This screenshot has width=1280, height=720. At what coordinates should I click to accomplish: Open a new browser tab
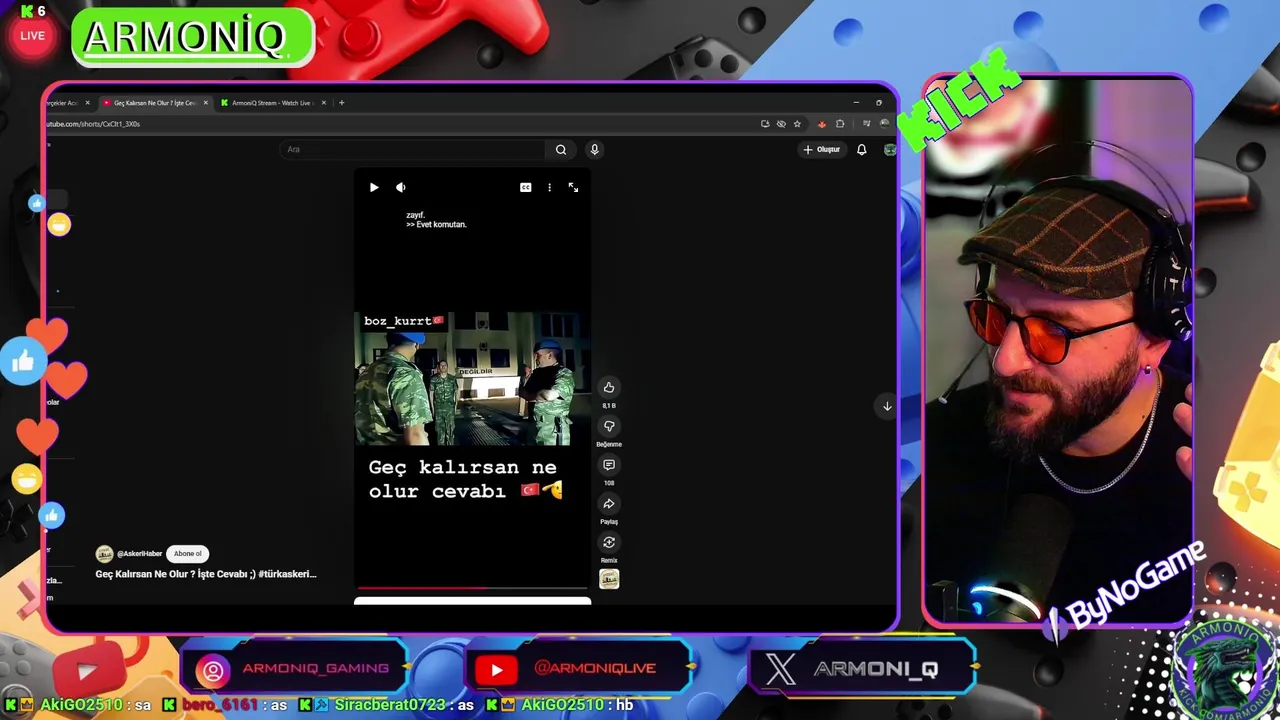341,103
